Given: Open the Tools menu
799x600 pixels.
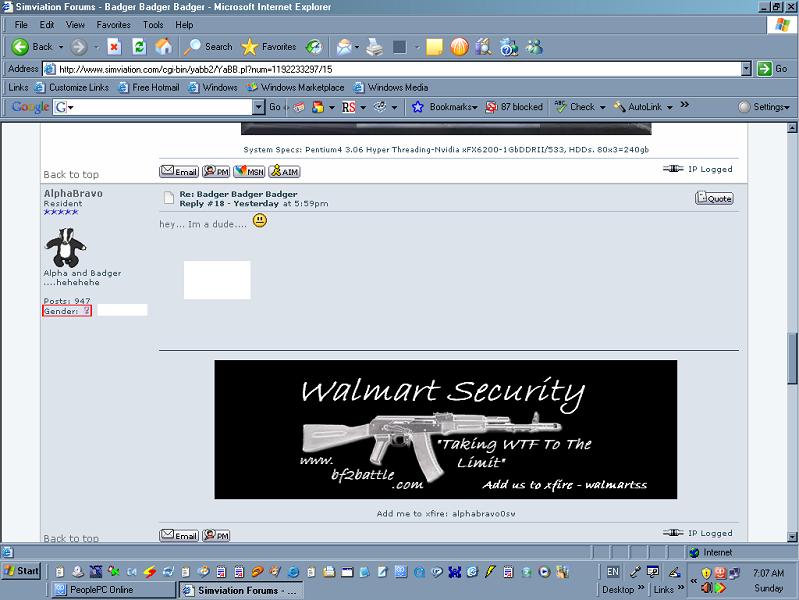Looking at the screenshot, I should tap(153, 24).
